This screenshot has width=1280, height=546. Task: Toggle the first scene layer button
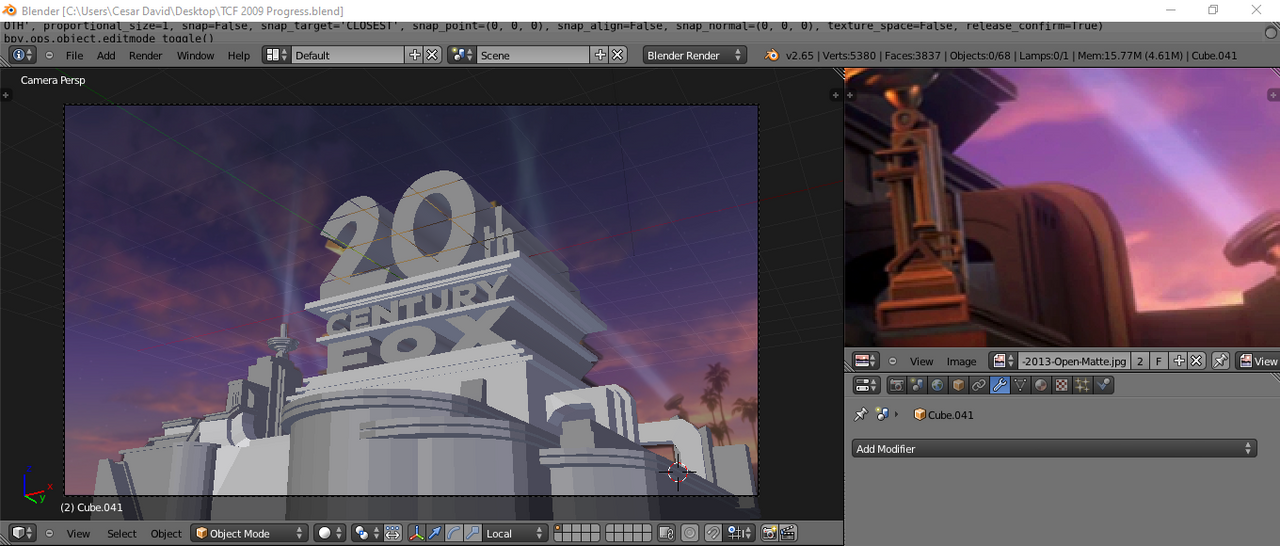tap(559, 528)
